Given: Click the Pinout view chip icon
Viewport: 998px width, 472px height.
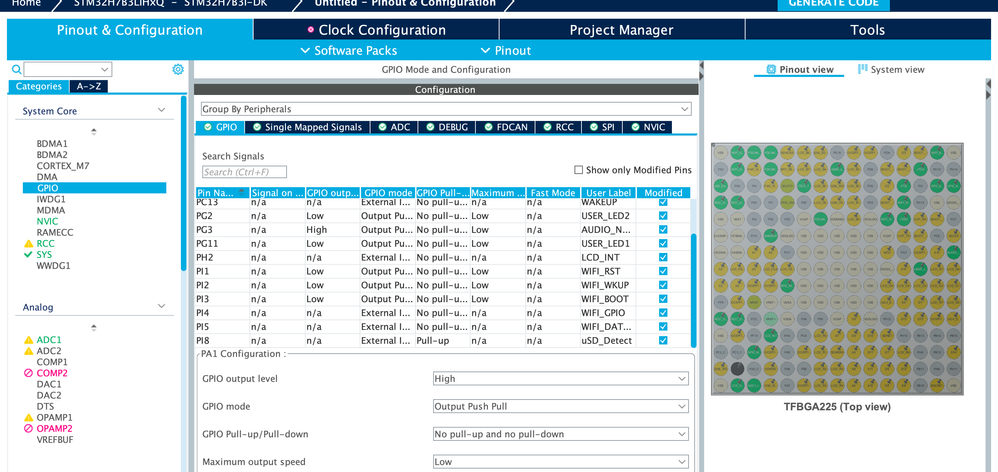Looking at the screenshot, I should tap(771, 69).
